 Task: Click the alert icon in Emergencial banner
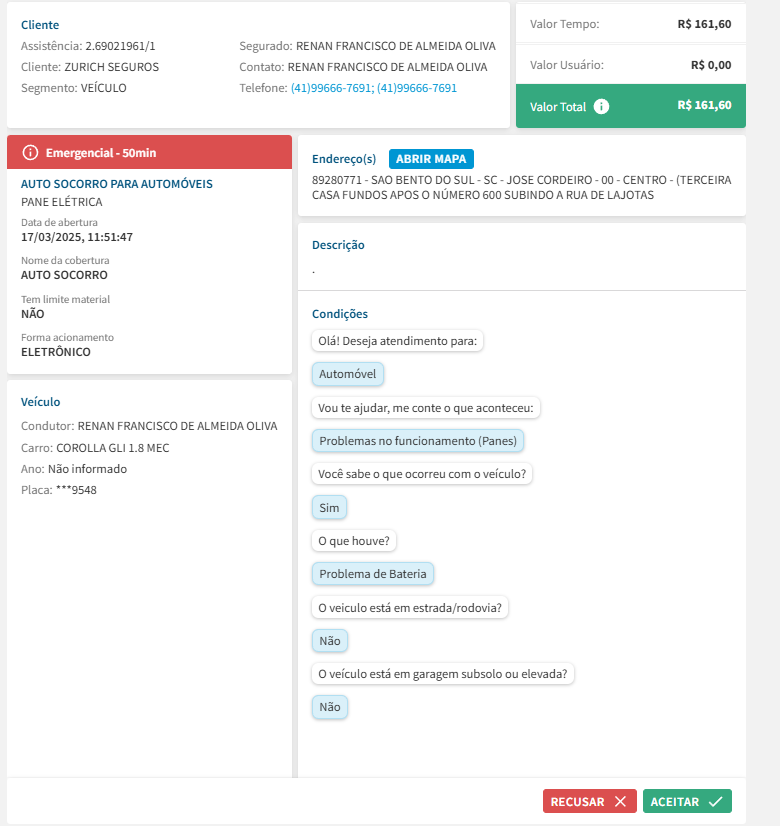30,153
